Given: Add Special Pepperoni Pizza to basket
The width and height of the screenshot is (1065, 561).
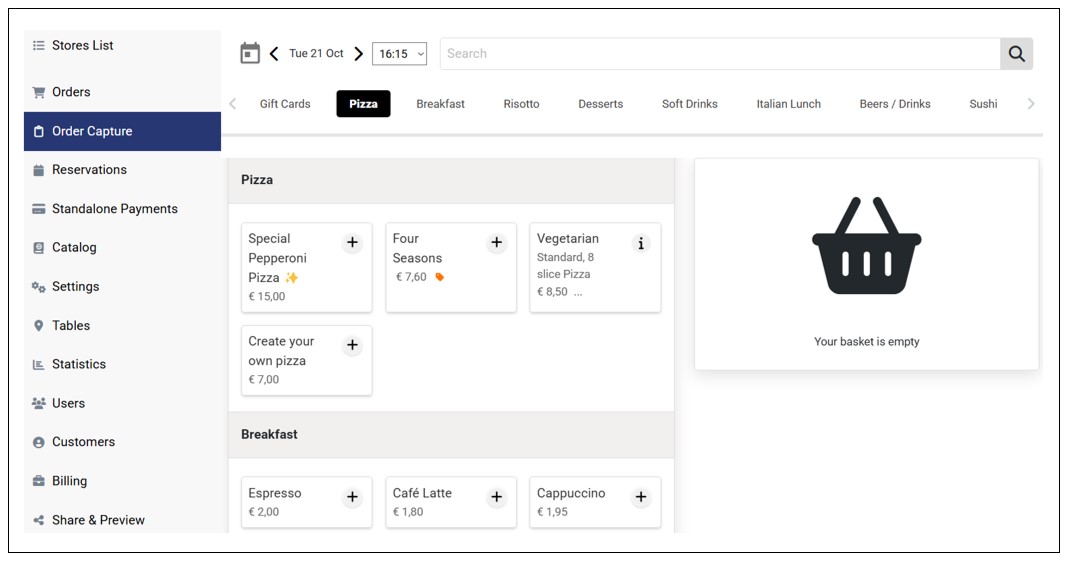Looking at the screenshot, I should coord(352,243).
